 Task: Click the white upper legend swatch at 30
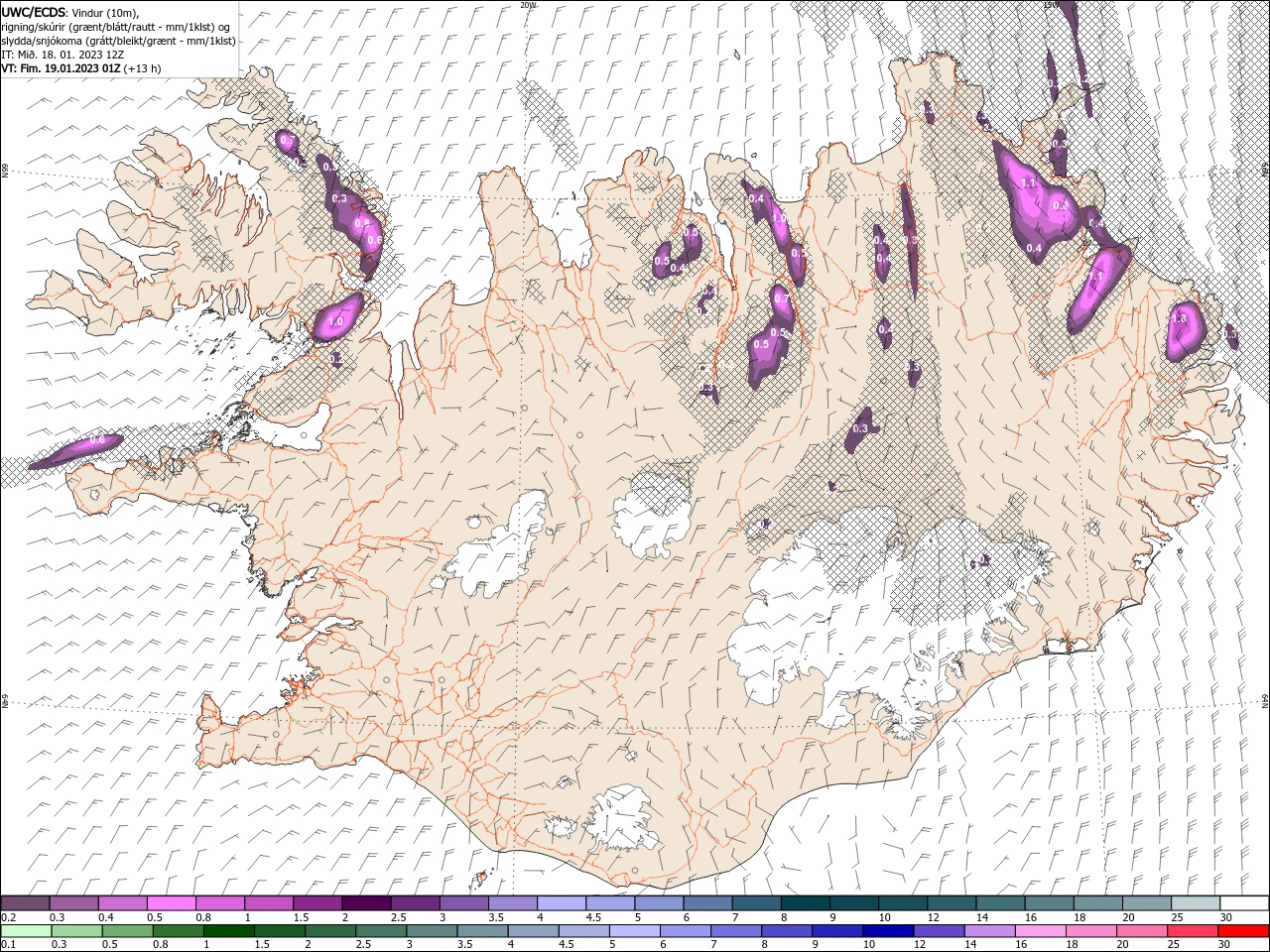pos(1243,903)
